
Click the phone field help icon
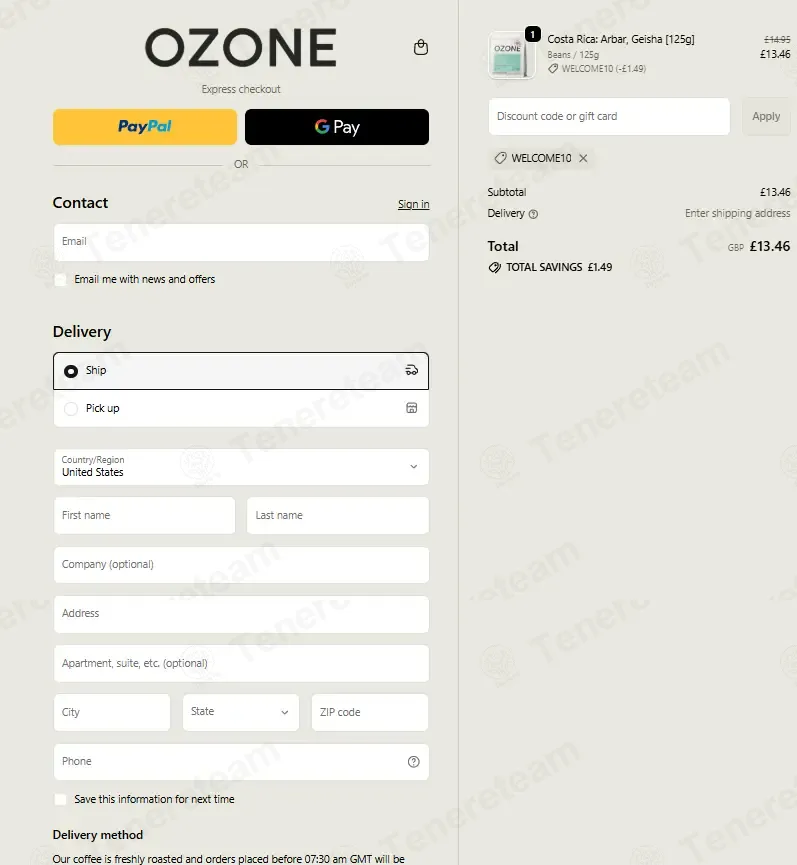pos(414,762)
